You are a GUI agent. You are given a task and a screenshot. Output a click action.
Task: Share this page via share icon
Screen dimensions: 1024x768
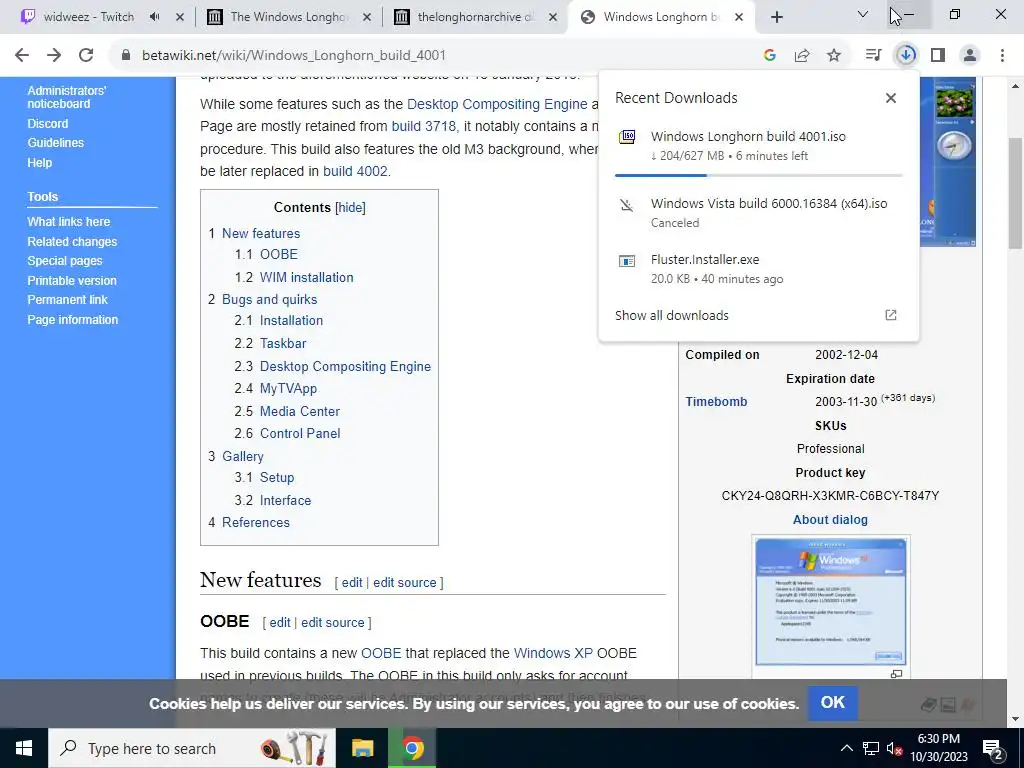[x=802, y=56]
